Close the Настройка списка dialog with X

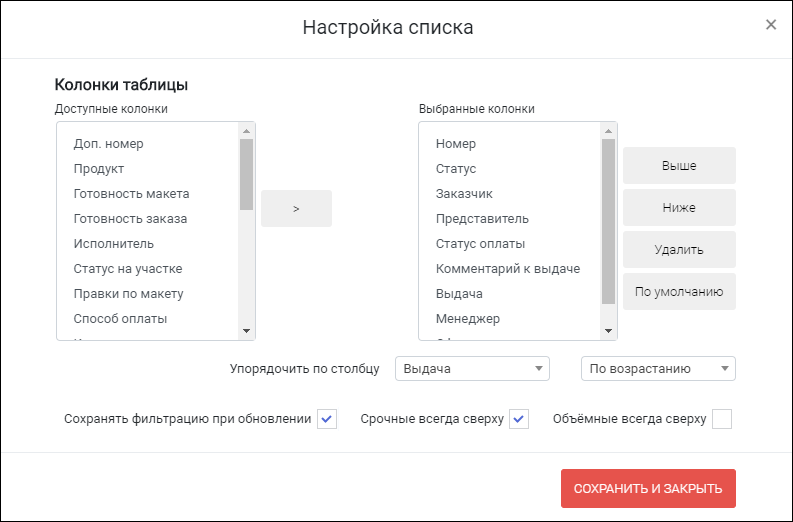coord(771,25)
